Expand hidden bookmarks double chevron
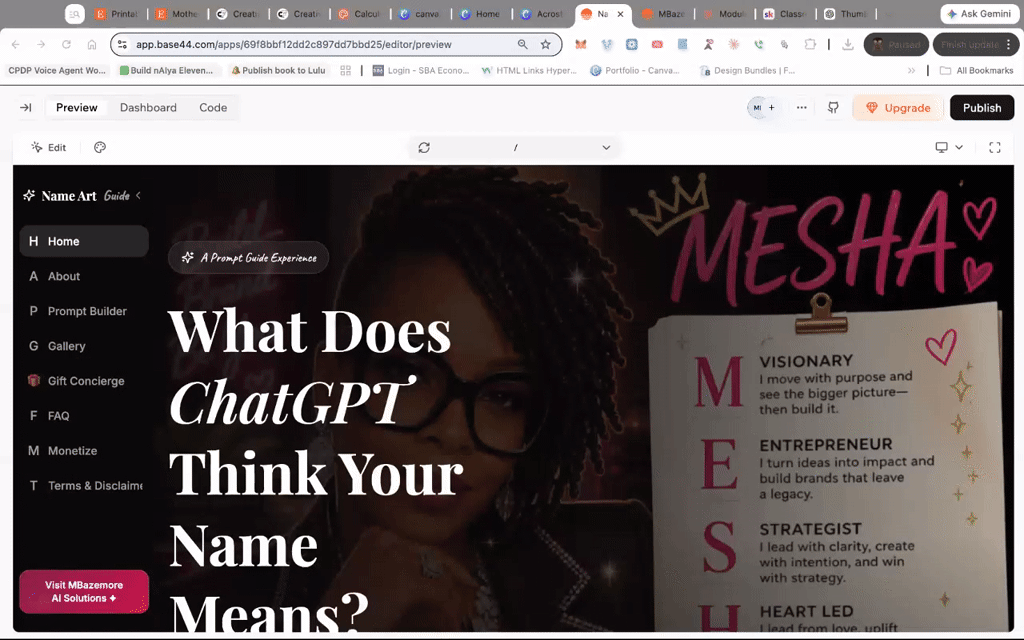This screenshot has height=640, width=1024. point(911,71)
